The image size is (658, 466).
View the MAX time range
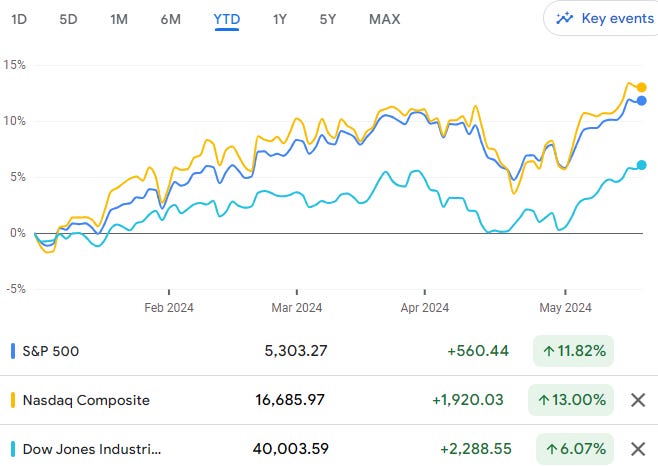click(x=384, y=19)
